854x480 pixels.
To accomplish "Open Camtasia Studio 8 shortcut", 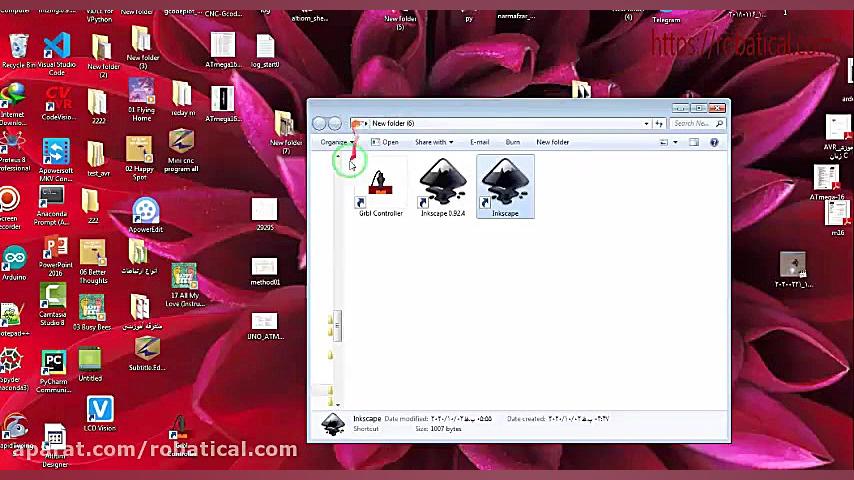I will (x=53, y=305).
